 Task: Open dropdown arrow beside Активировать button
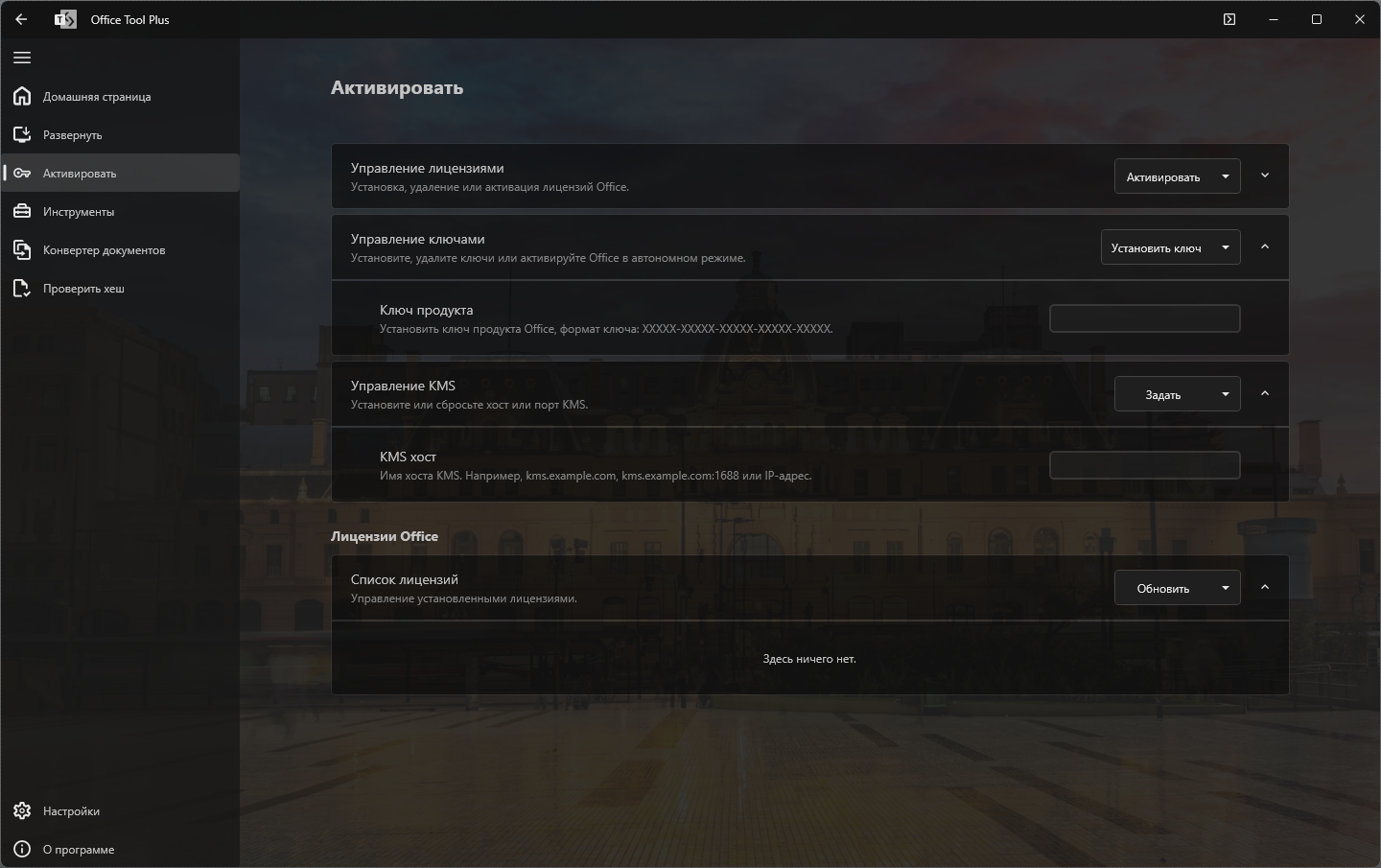pyautogui.click(x=1226, y=176)
